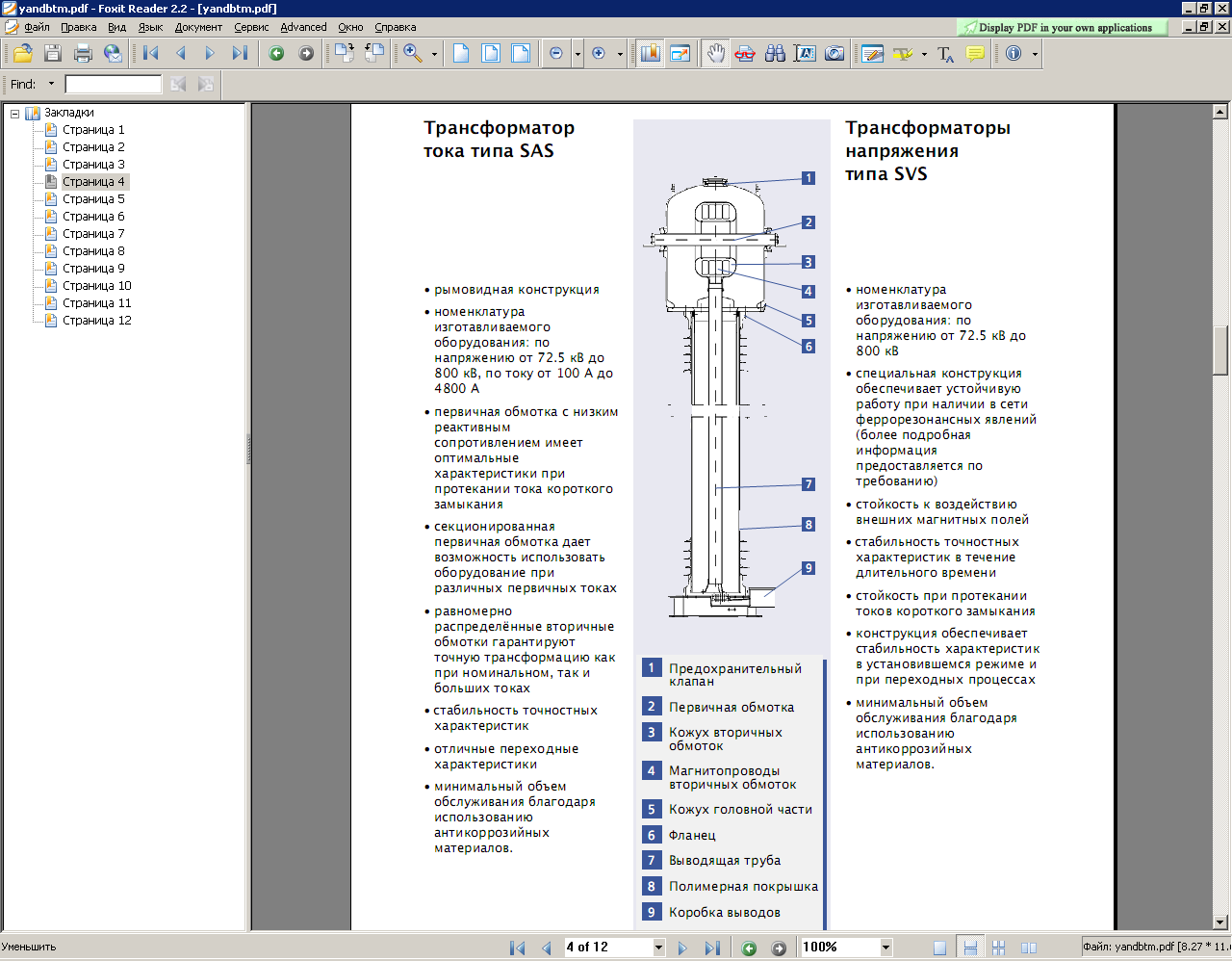Select the Typewriter tool
This screenshot has height=961, width=1232.
pyautogui.click(x=945, y=54)
